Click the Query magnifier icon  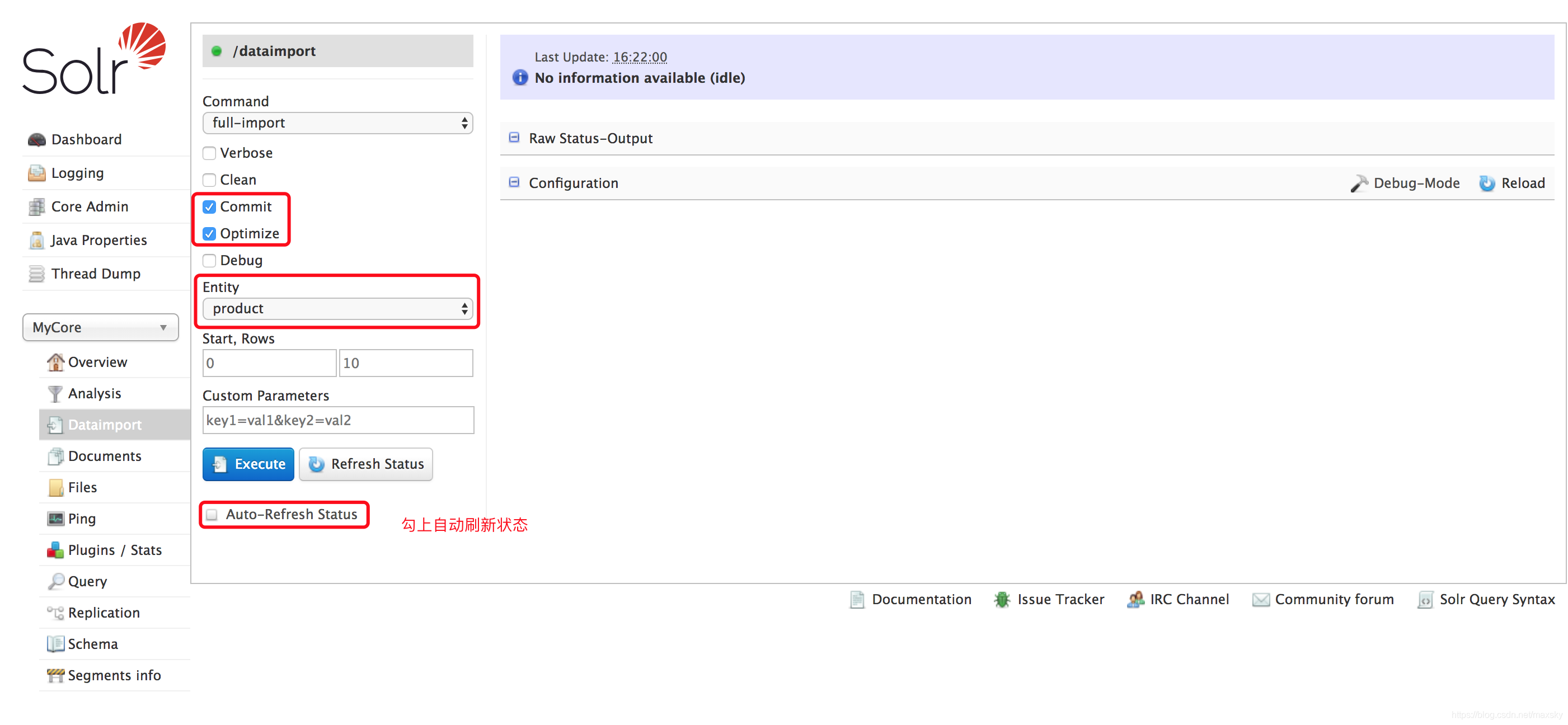[x=55, y=581]
